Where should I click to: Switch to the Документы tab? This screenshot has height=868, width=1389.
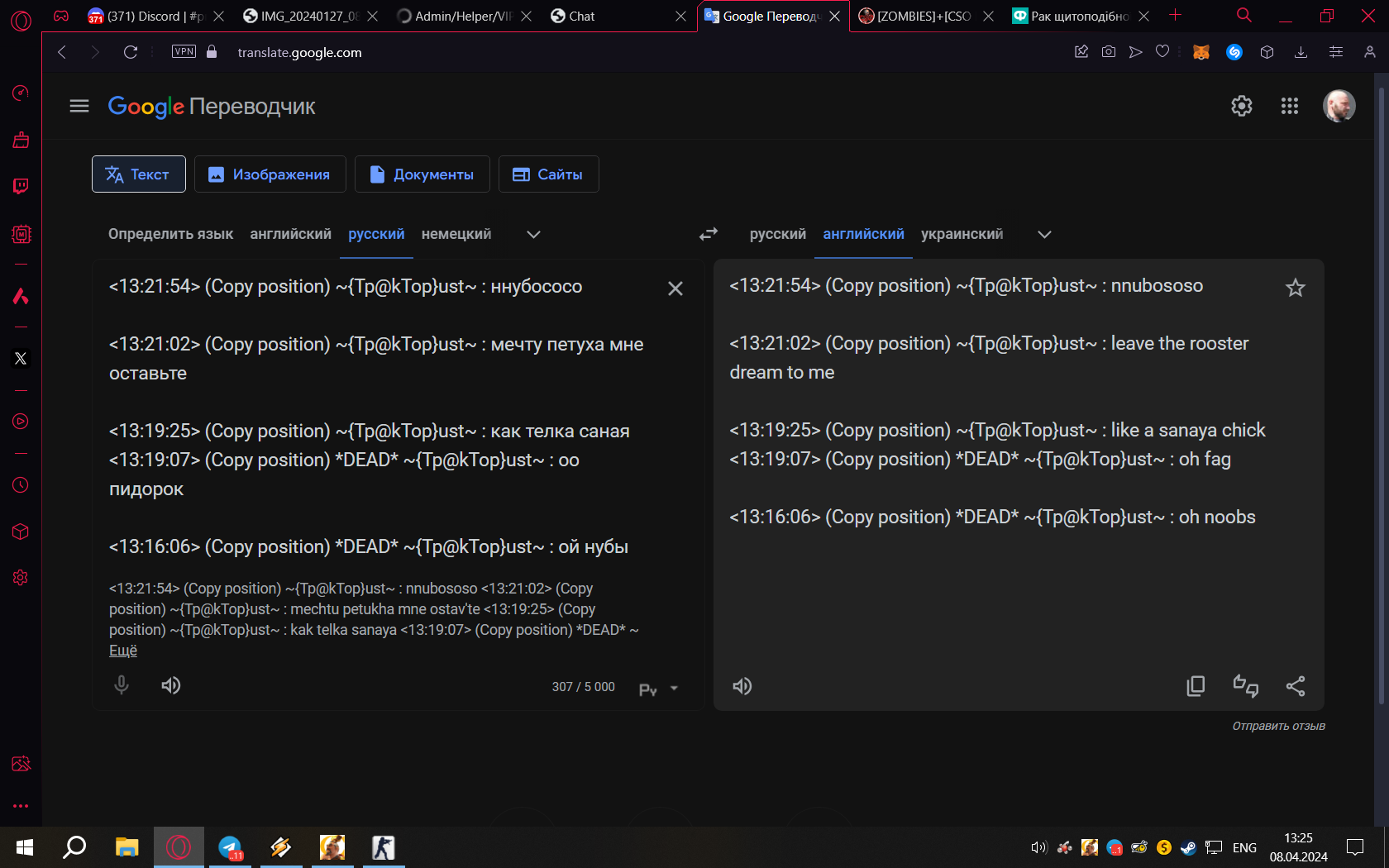pos(422,174)
